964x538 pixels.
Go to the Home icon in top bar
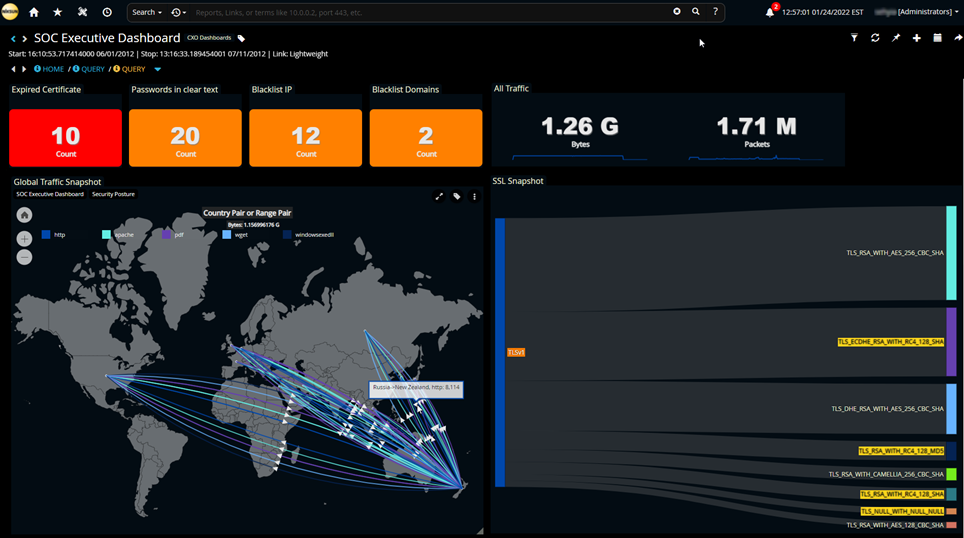[x=34, y=12]
